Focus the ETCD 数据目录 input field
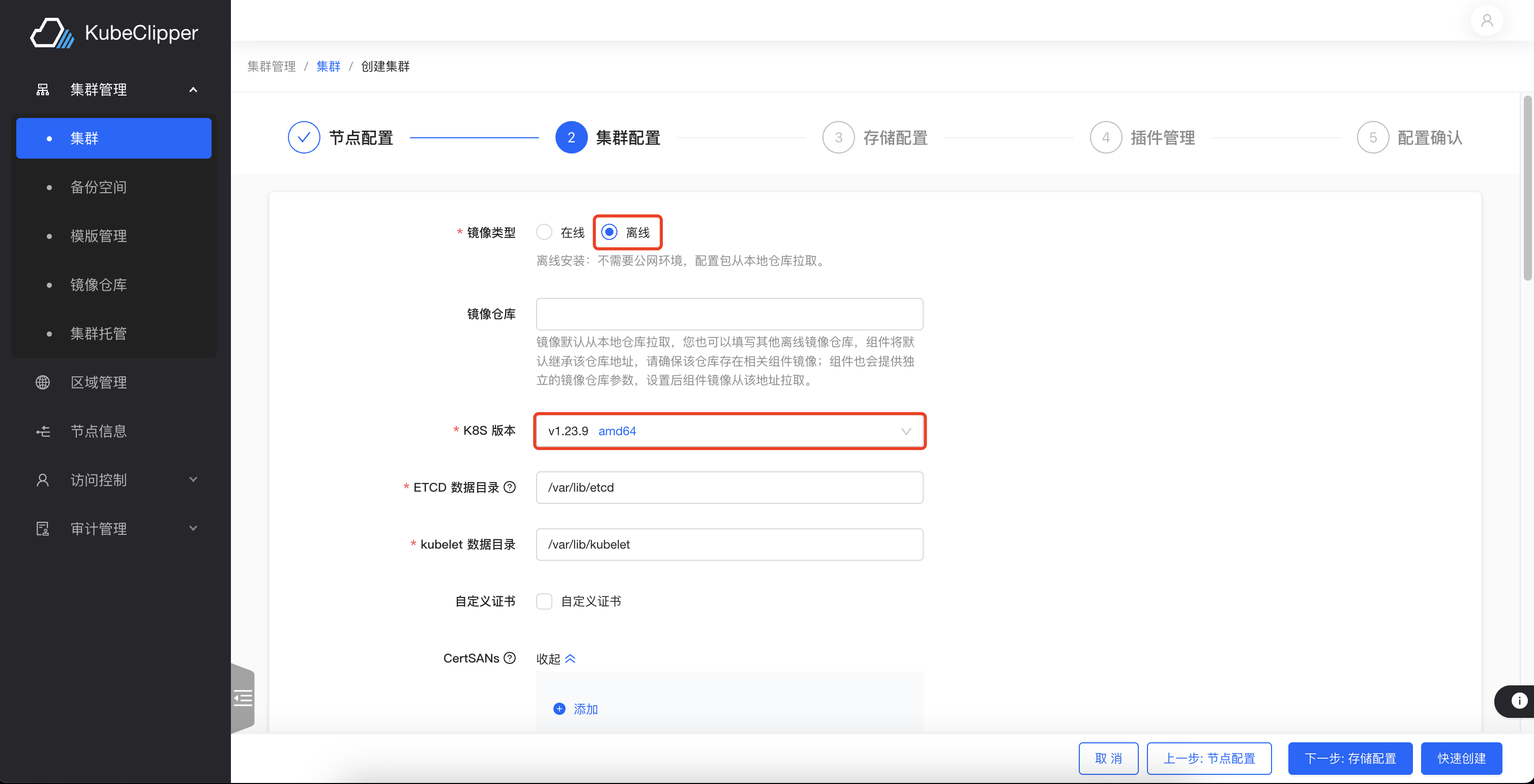Screen dimensions: 1534x784 (729, 488)
